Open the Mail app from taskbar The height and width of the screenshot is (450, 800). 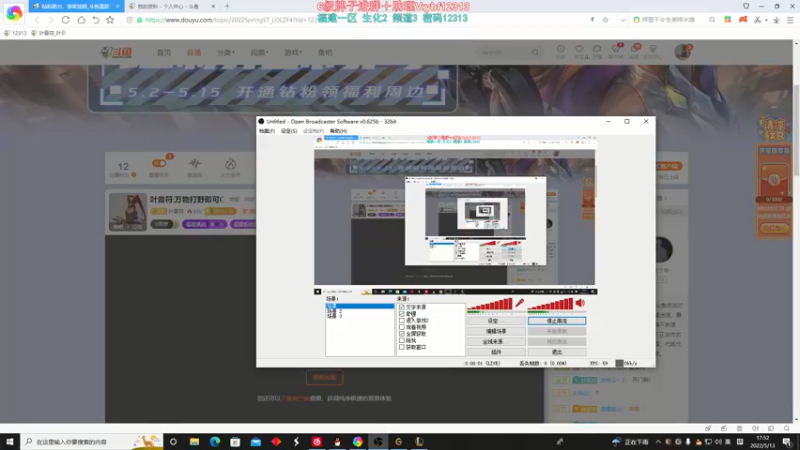click(256, 441)
